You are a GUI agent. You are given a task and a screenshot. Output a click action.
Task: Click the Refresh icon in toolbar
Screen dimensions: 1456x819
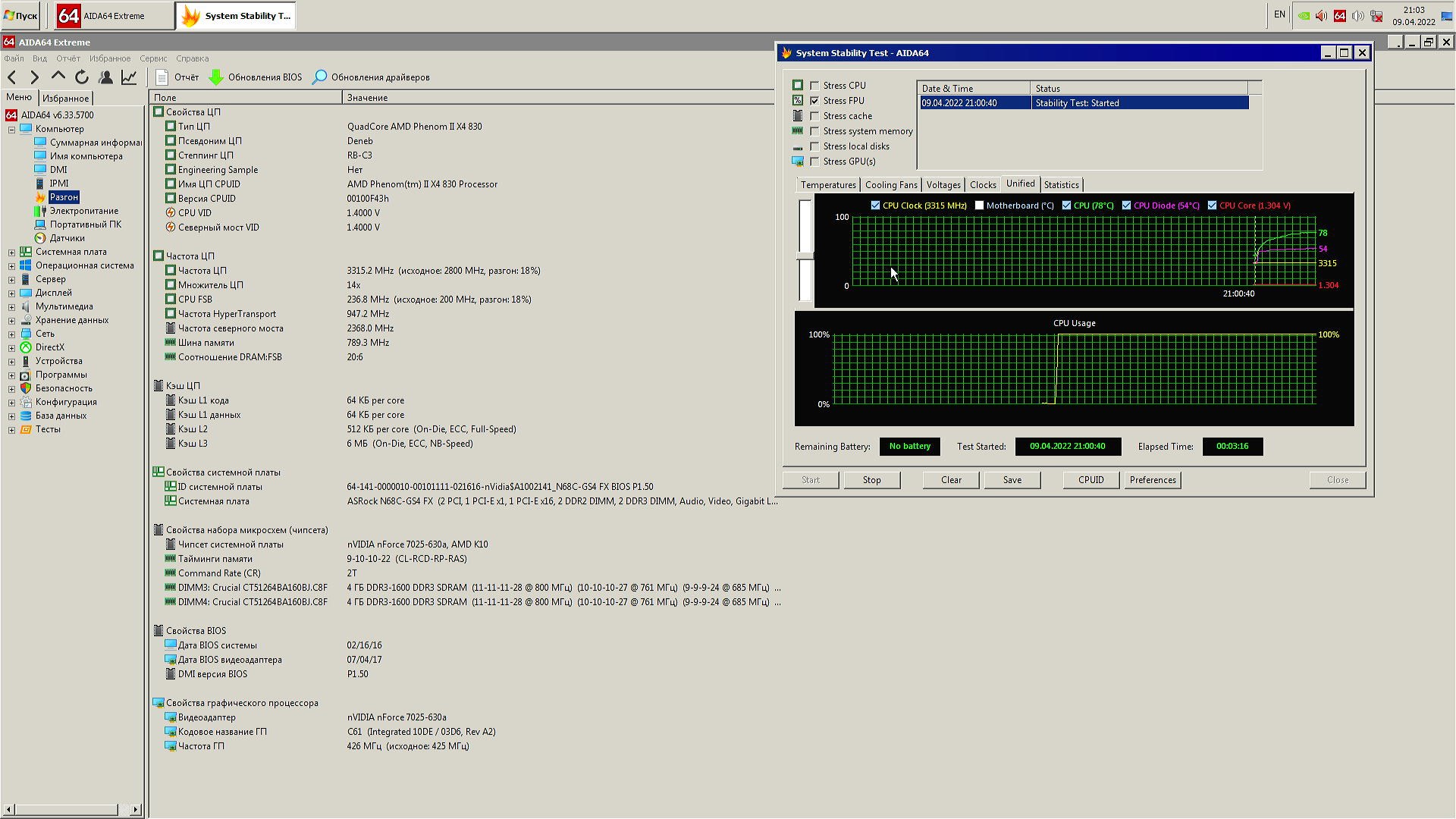click(x=82, y=77)
